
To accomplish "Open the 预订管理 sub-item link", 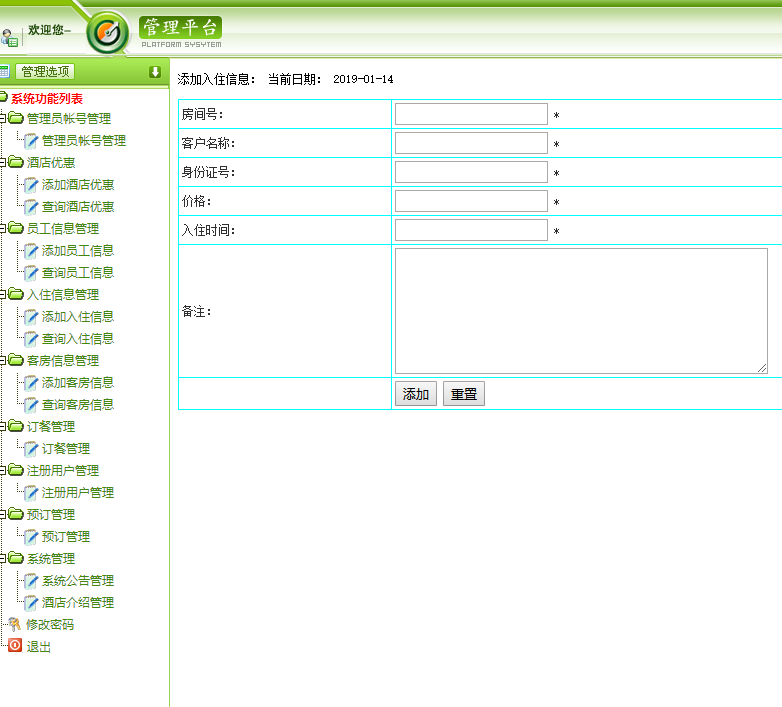I will click(66, 536).
